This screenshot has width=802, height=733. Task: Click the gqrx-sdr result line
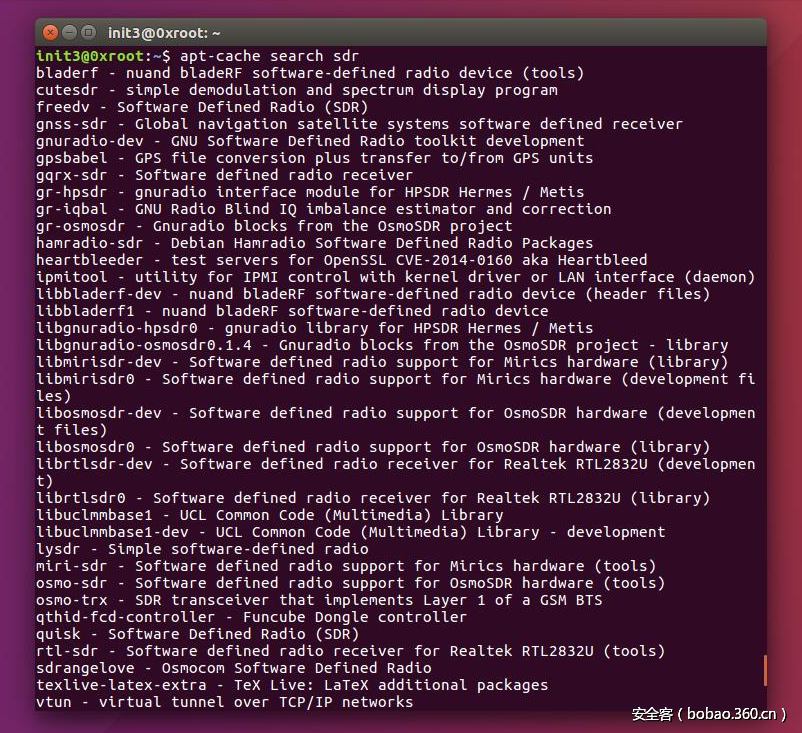point(224,175)
